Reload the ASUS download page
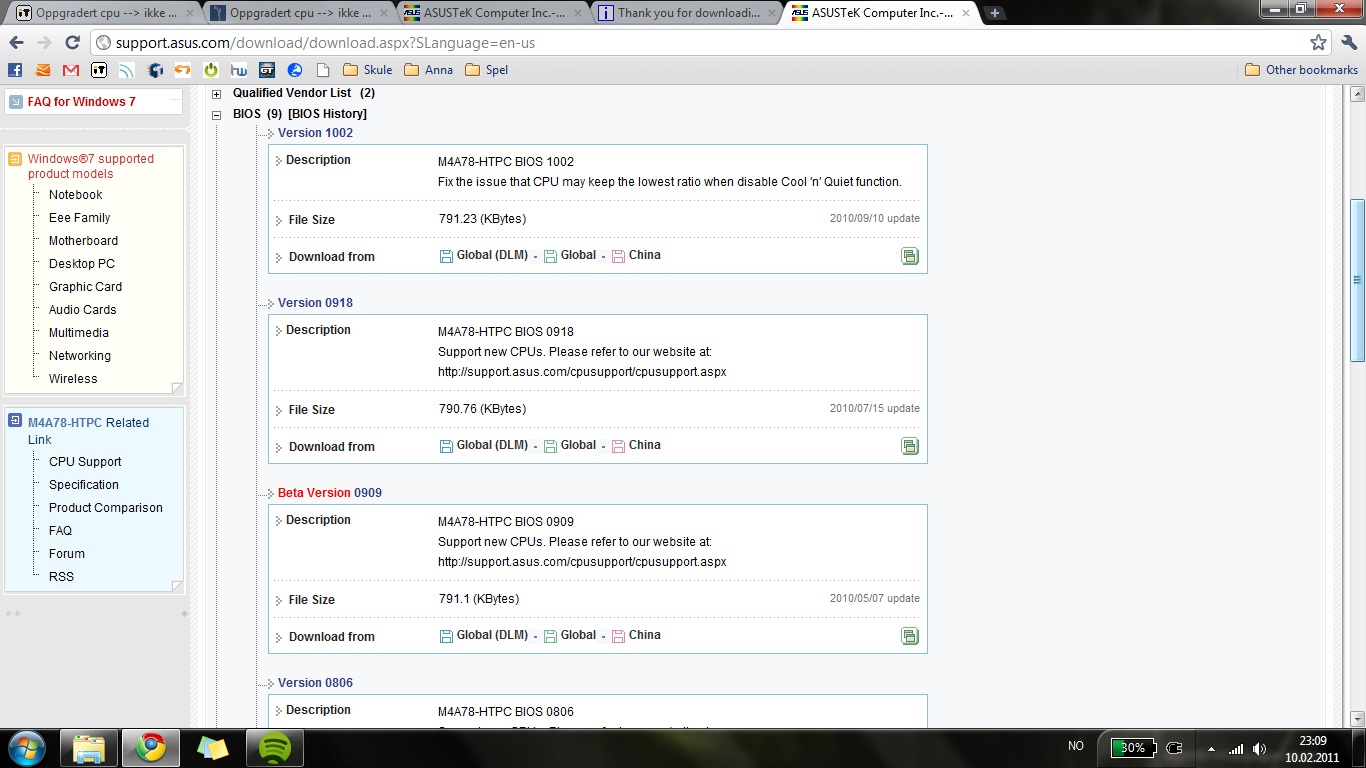 tap(72, 43)
